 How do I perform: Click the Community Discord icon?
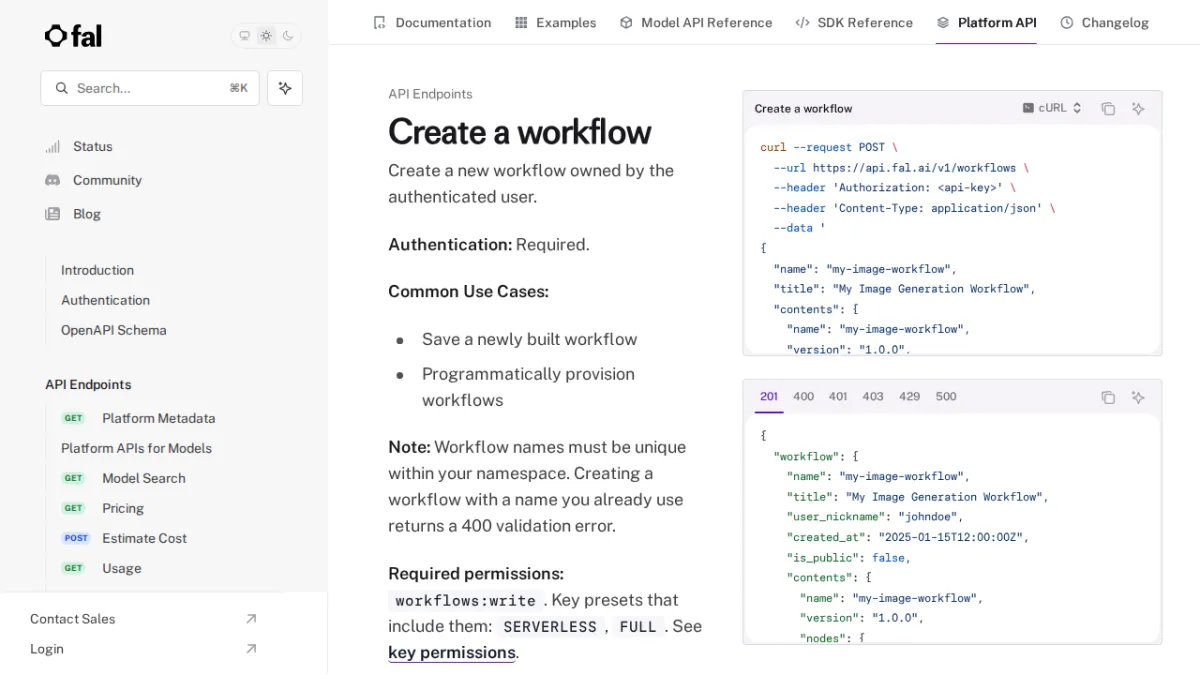point(52,180)
